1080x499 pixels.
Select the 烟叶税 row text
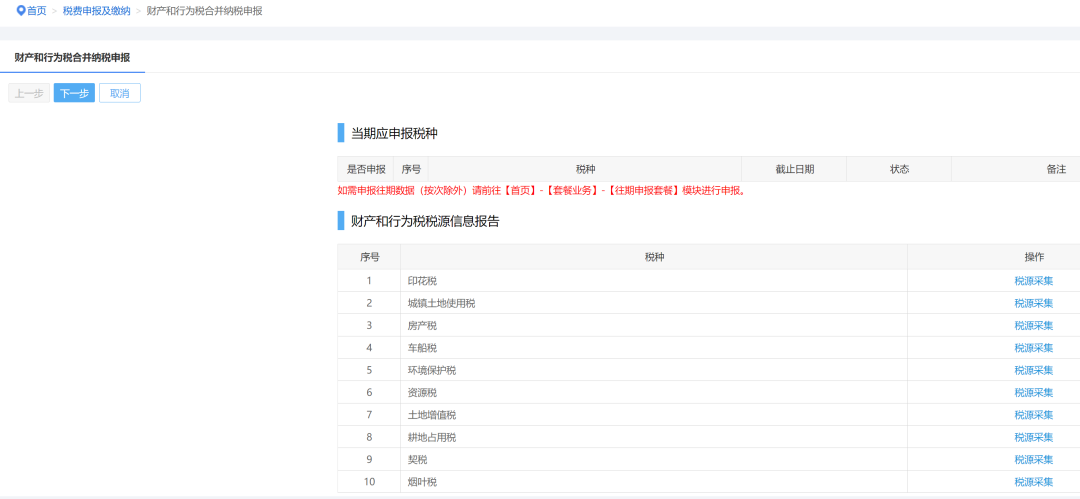coord(422,482)
